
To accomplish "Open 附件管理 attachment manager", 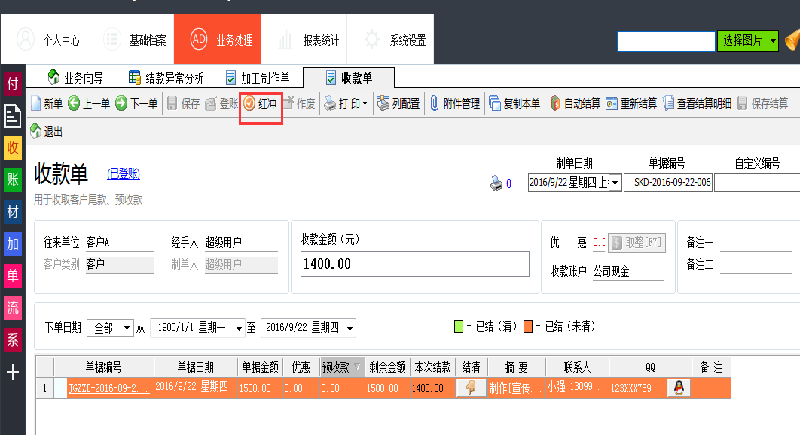I will [x=454, y=103].
